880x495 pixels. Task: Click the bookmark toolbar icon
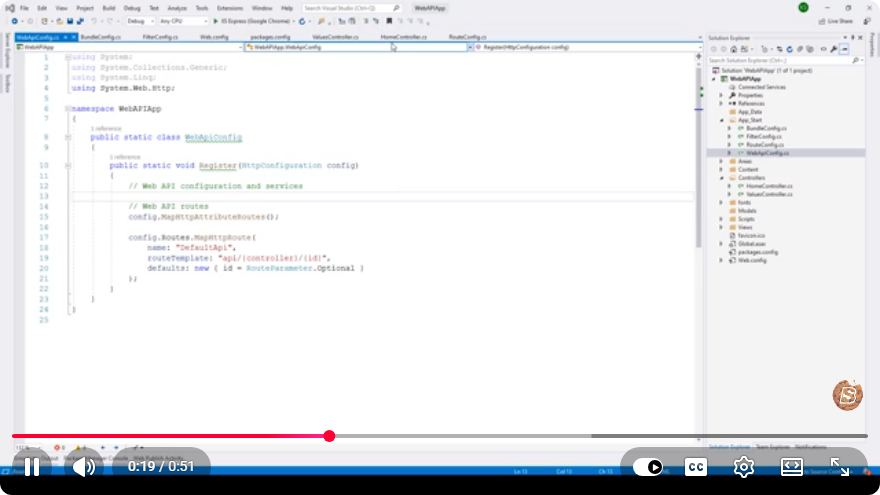(389, 21)
